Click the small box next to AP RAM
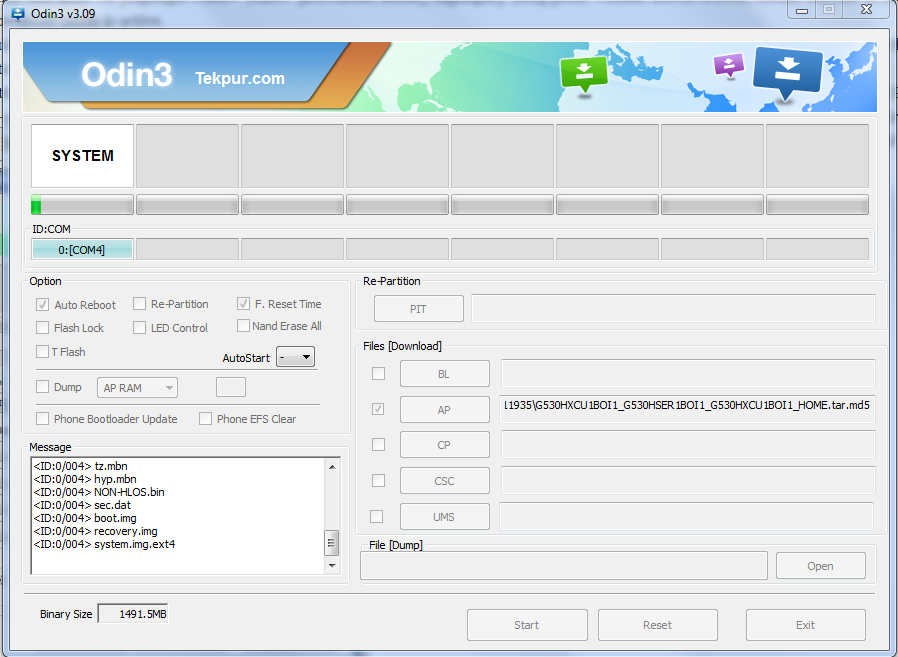The height and width of the screenshot is (657, 898). pos(231,387)
